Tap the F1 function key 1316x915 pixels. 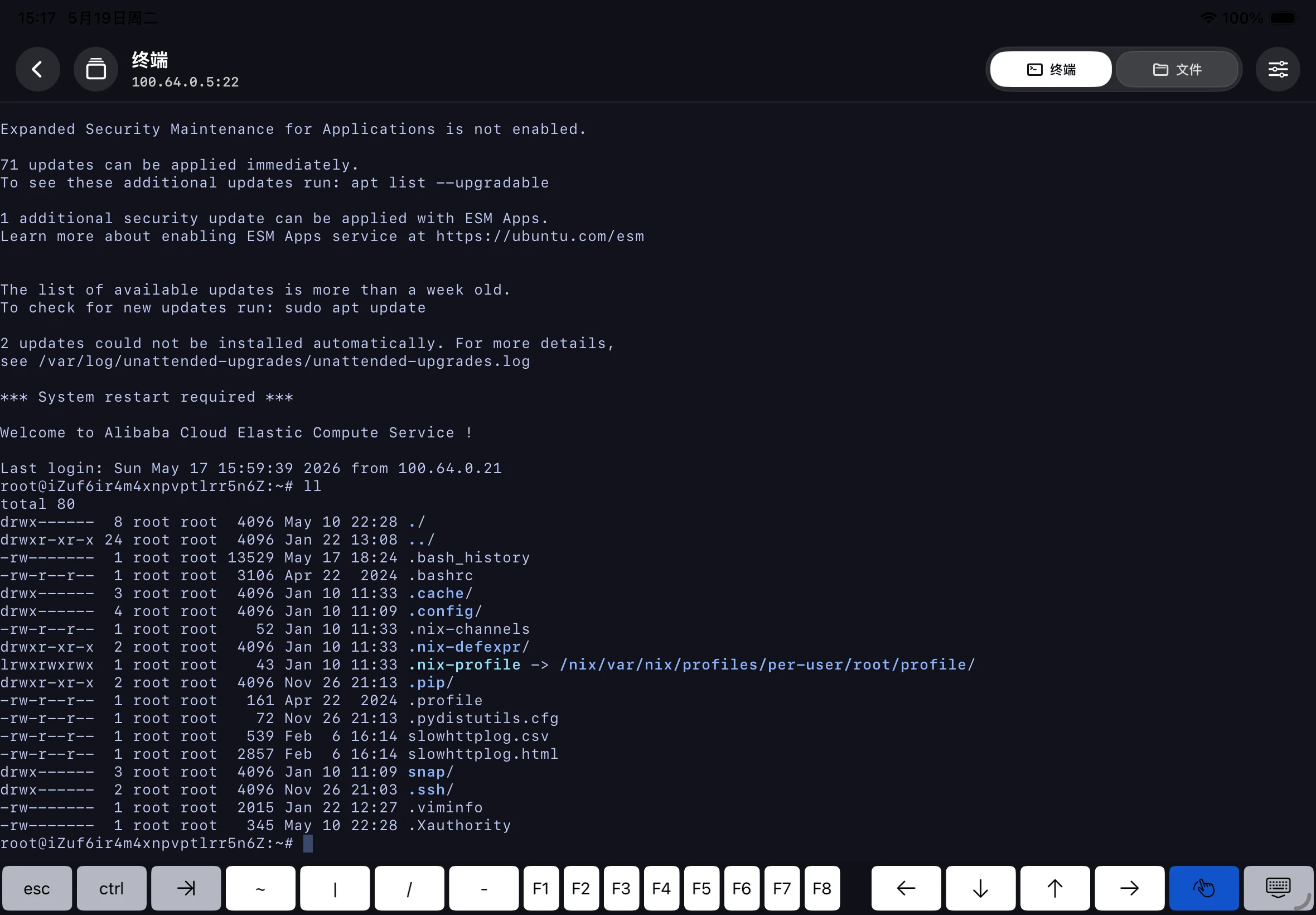pos(541,888)
